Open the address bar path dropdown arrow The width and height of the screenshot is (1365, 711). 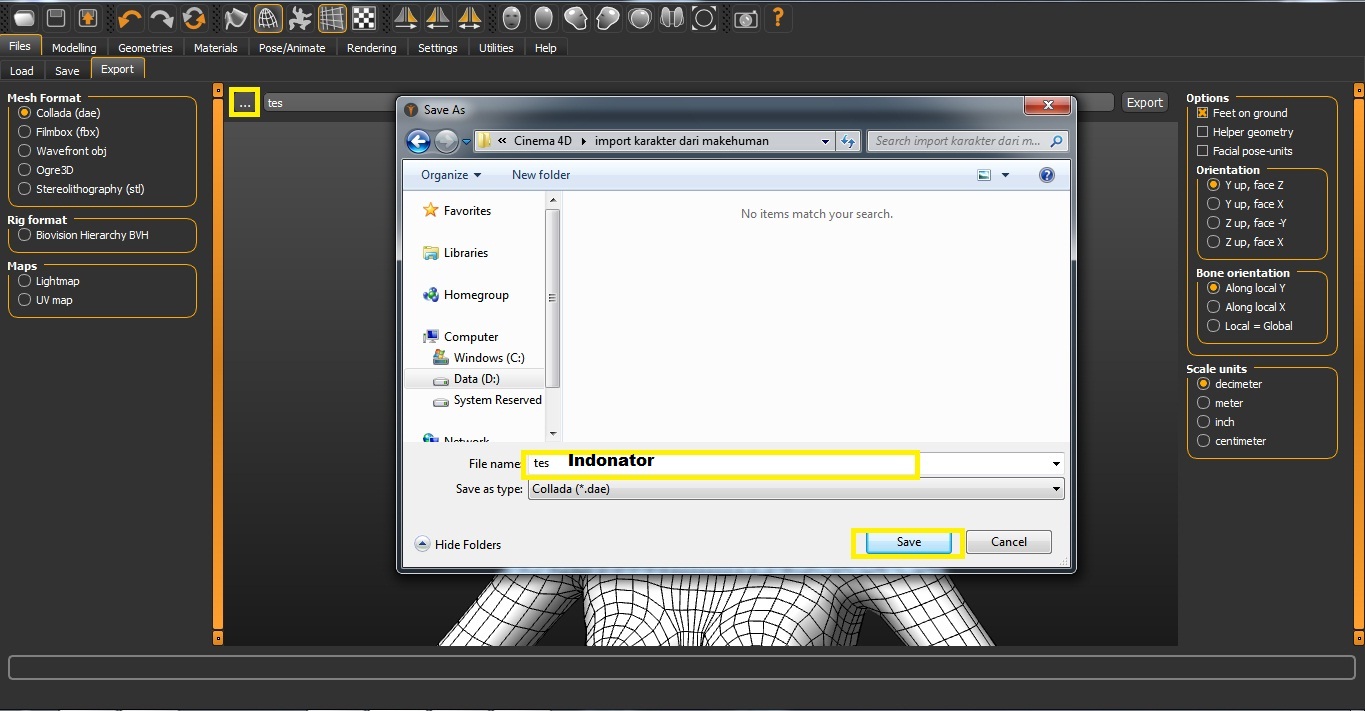pyautogui.click(x=825, y=141)
